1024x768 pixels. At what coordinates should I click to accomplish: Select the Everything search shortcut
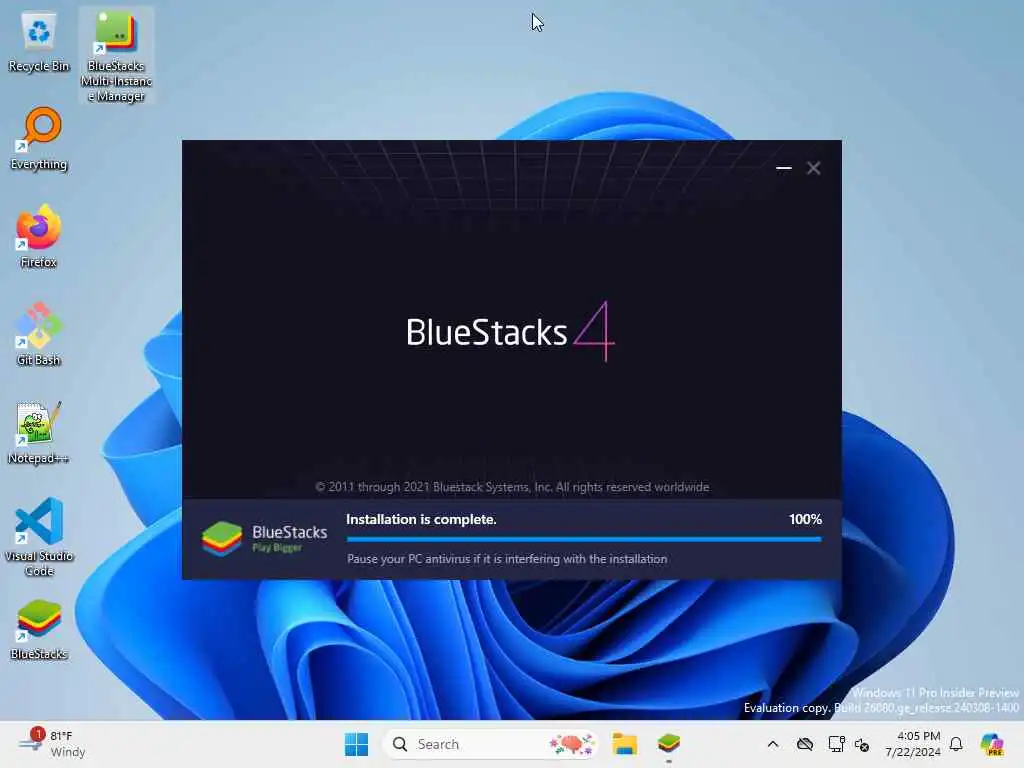coord(39,139)
